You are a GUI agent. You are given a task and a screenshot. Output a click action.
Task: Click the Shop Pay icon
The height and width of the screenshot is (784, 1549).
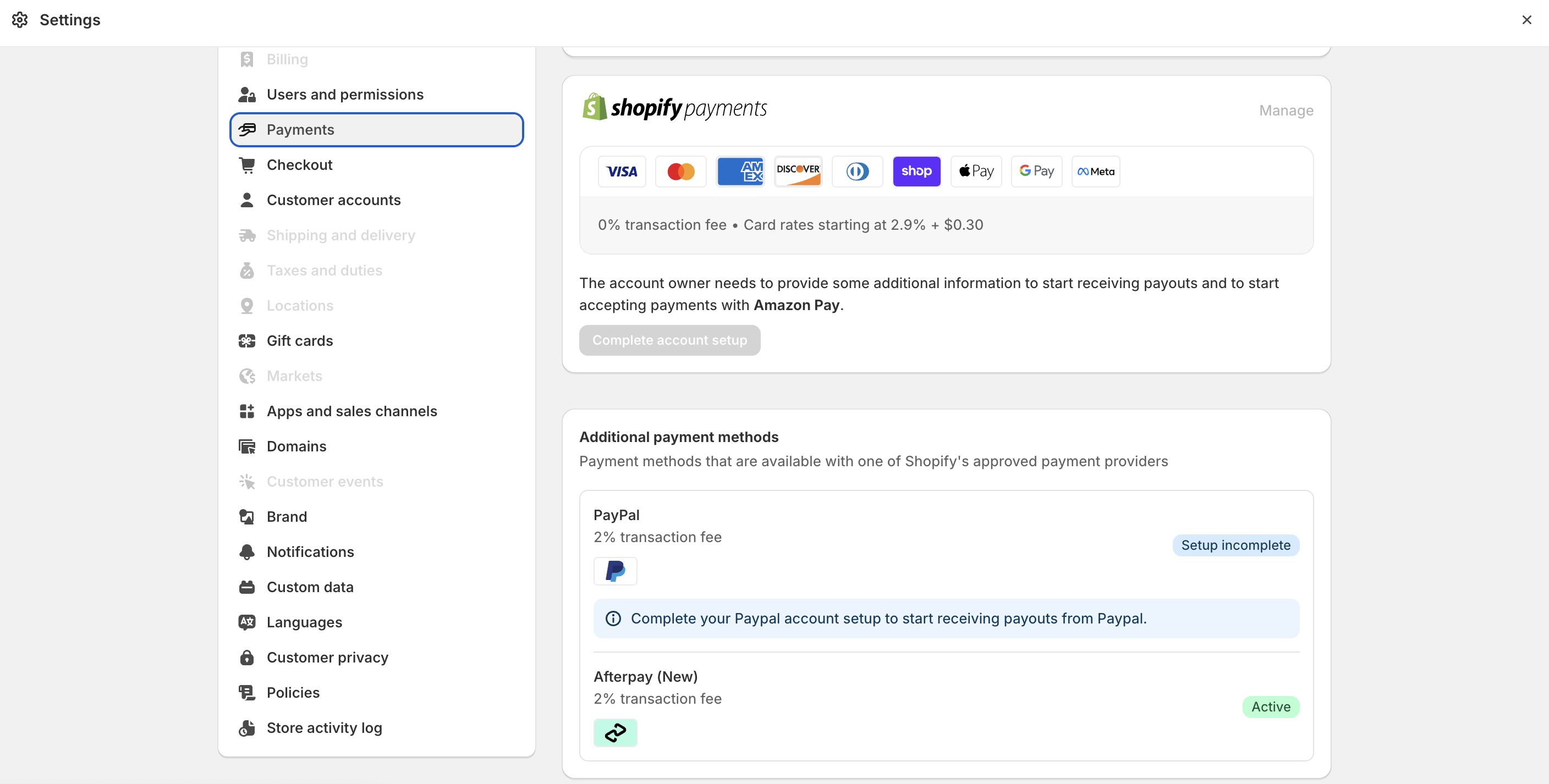[916, 172]
